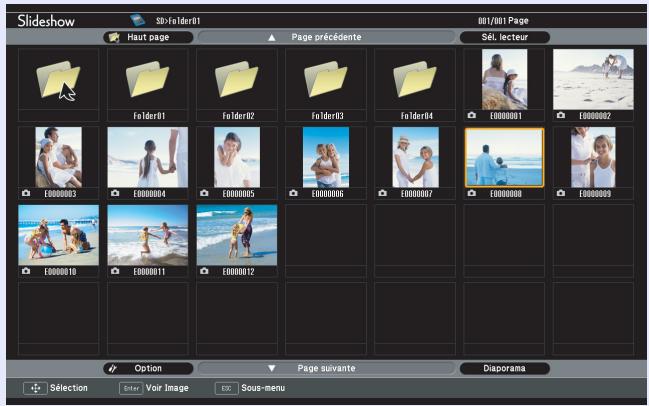
Task: Click the Folder01 name label
Action: click(x=149, y=116)
